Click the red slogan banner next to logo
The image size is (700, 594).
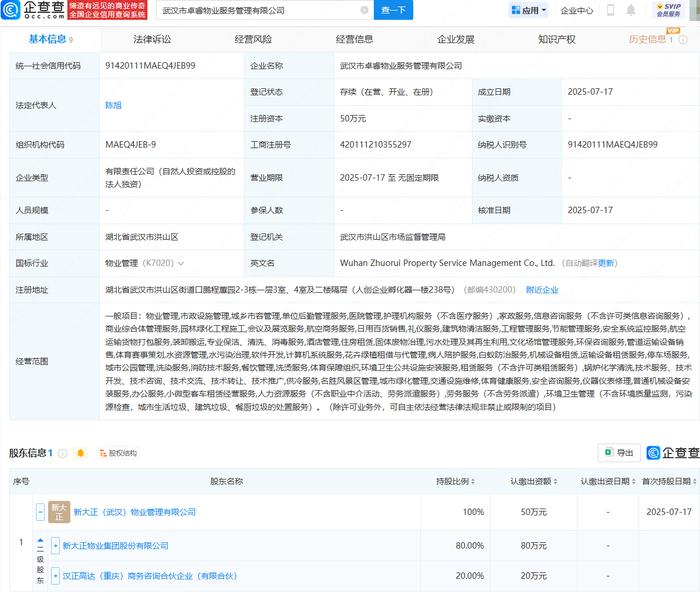tap(107, 10)
